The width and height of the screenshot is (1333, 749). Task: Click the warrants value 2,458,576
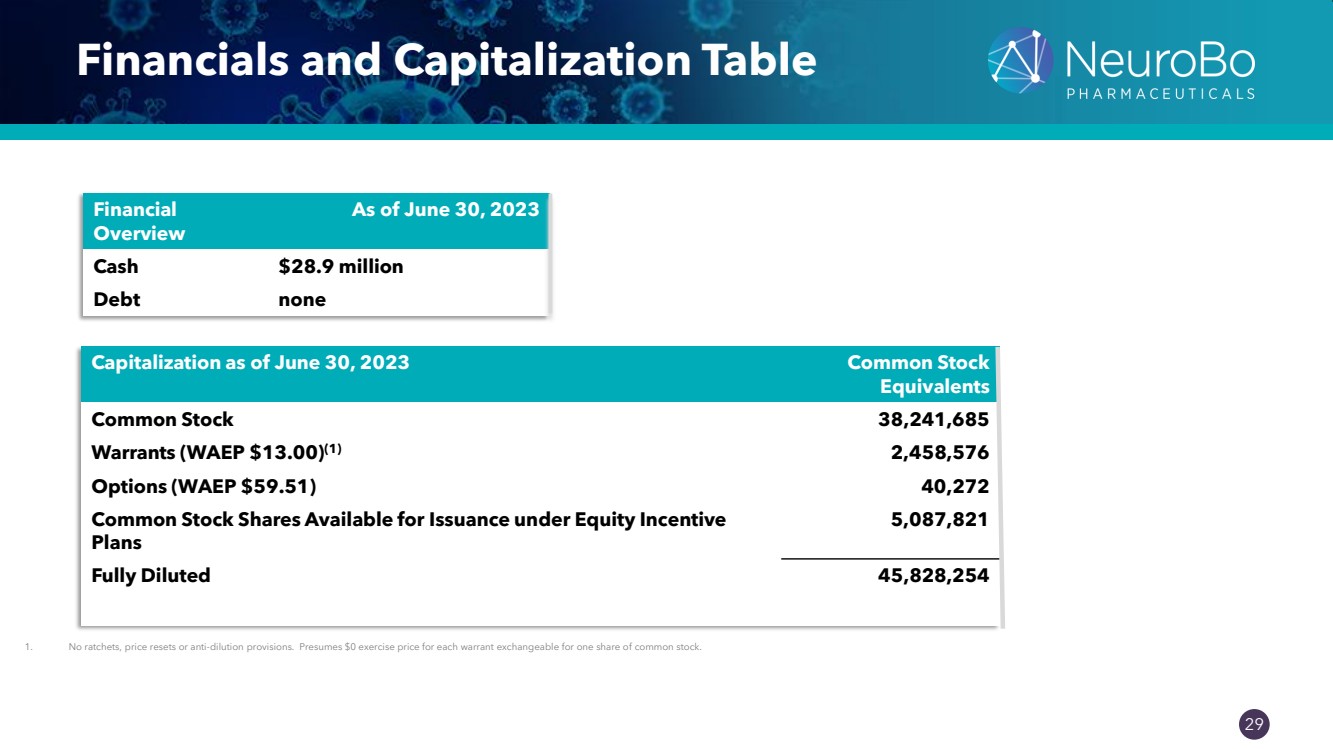(939, 453)
